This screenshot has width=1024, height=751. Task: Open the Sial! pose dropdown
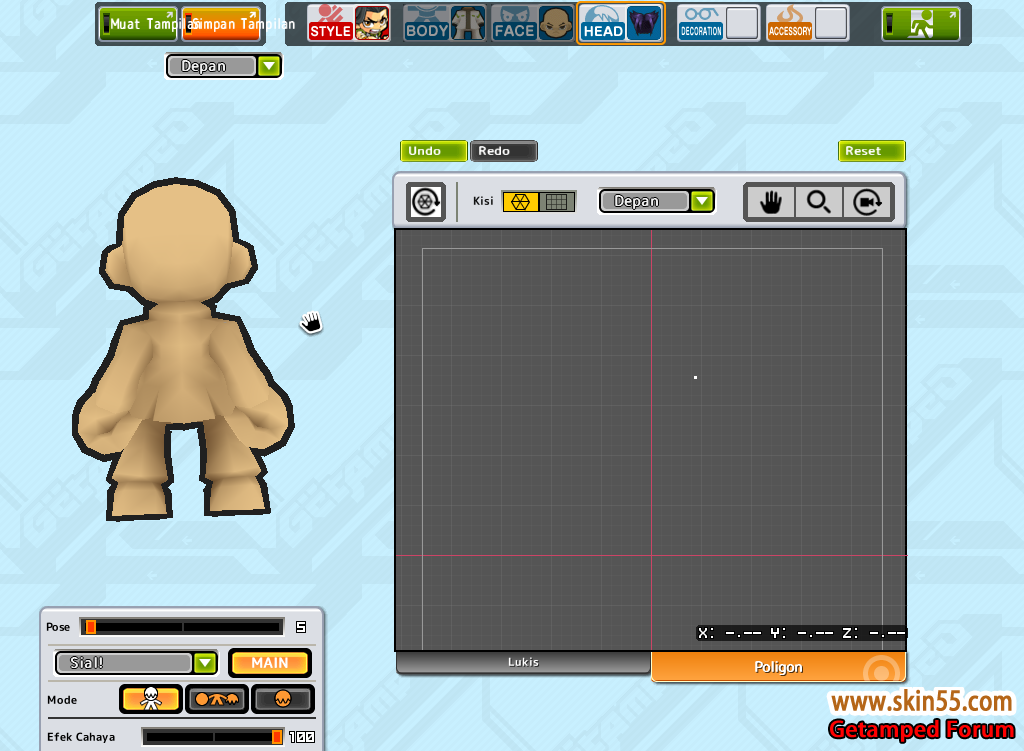point(136,663)
